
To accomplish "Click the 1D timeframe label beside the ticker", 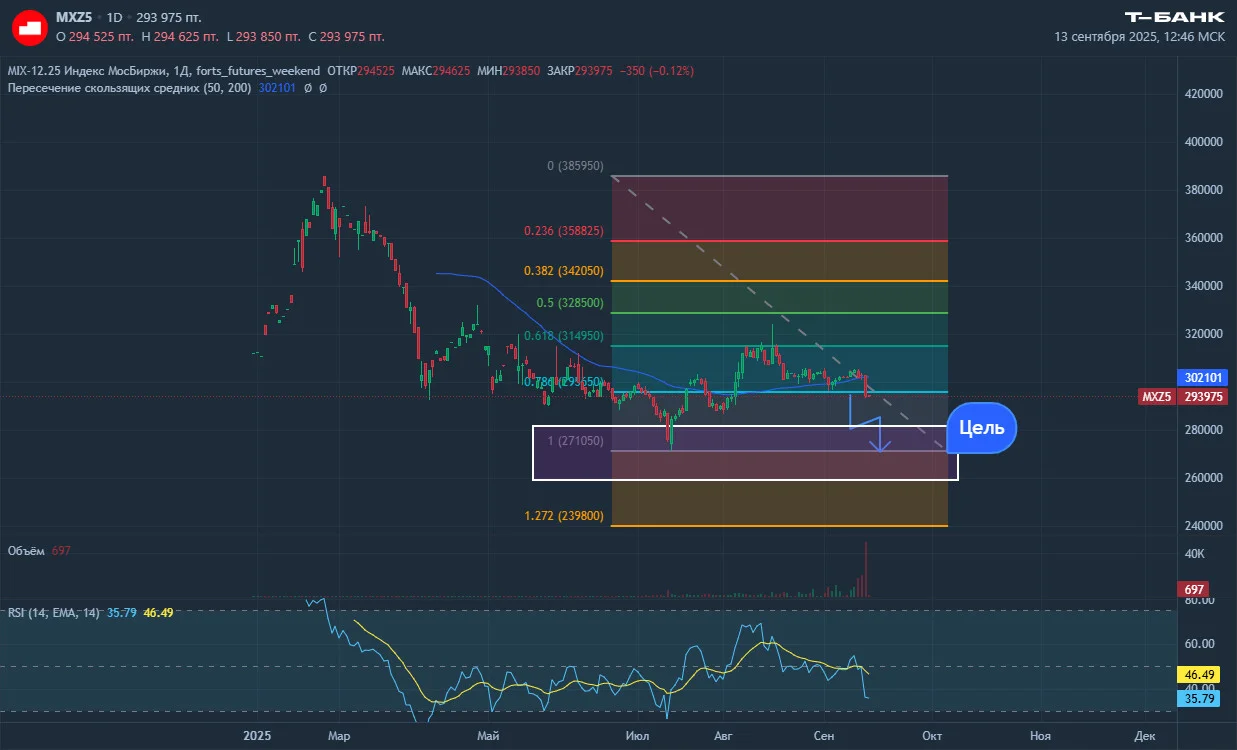I will (115, 18).
